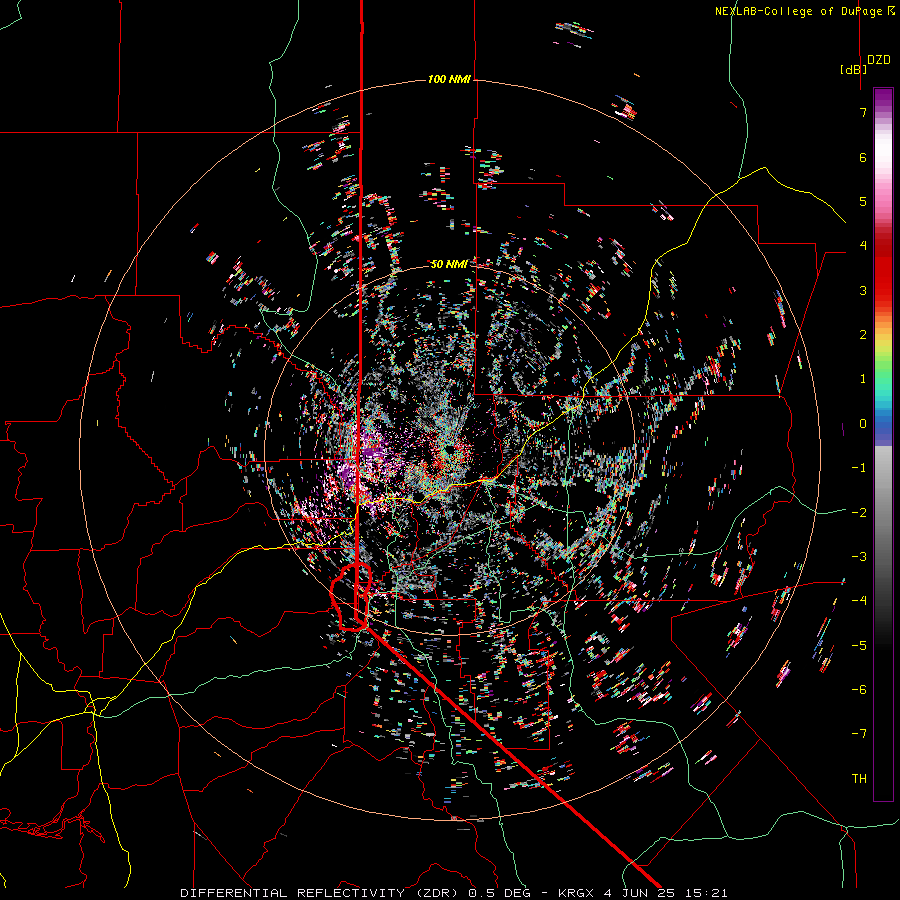900x900 pixels.
Task: Click the 2 dB tick label on the color scale
Action: tap(863, 335)
